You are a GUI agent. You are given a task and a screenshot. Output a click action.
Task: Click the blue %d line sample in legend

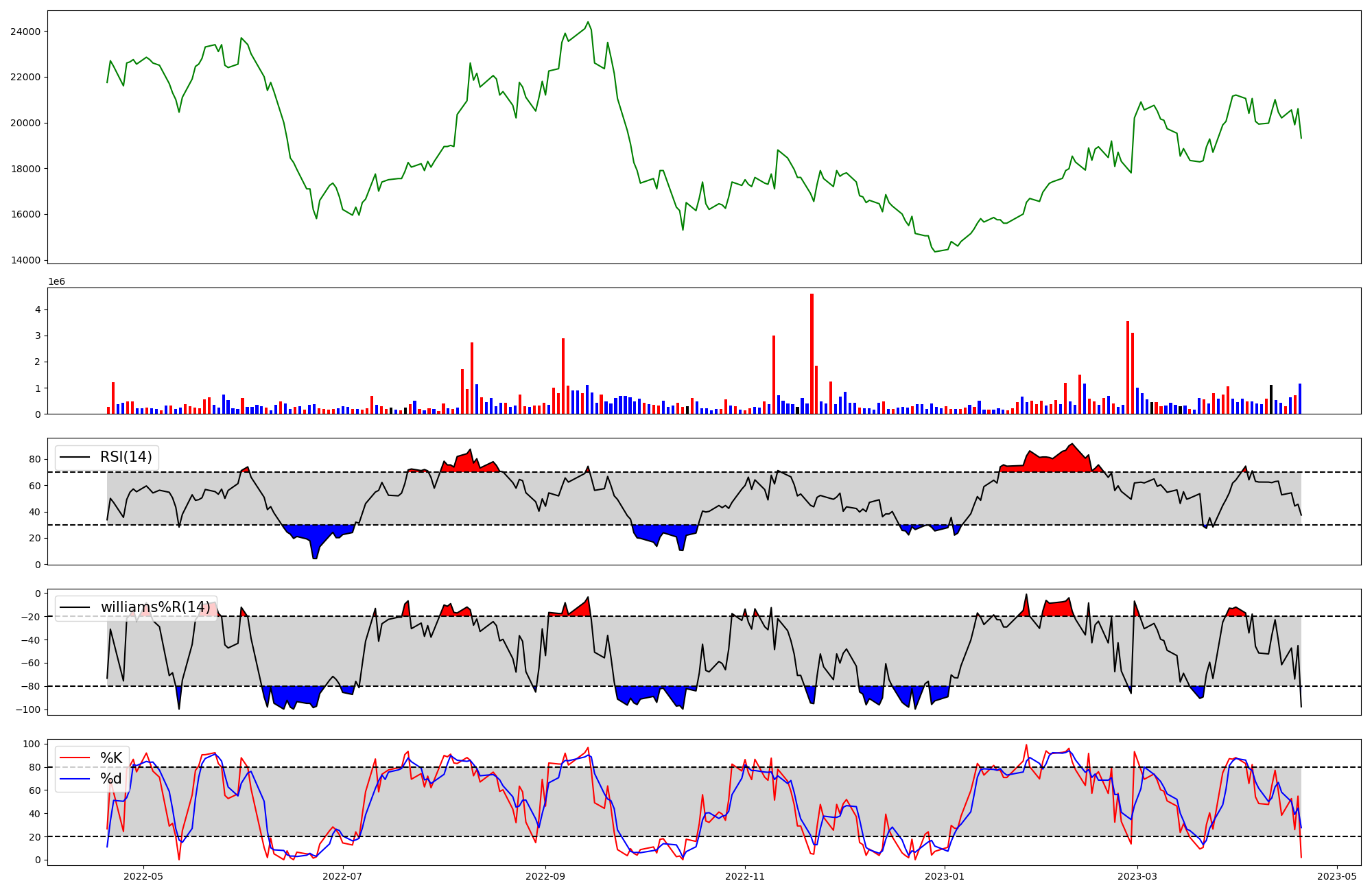click(x=75, y=778)
